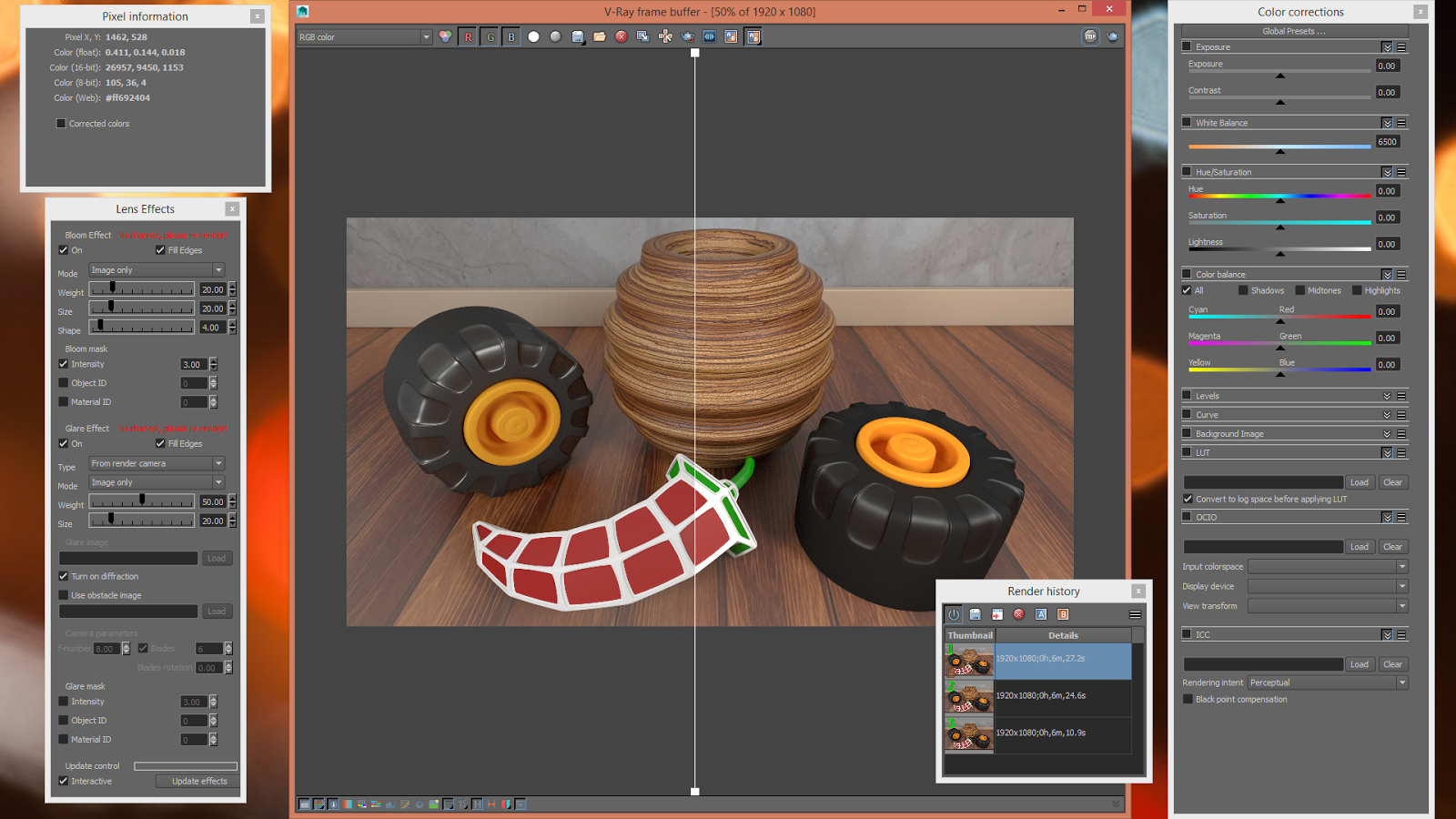Expand the Curve correction section
Viewport: 1456px width, 819px height.
pos(1387,414)
